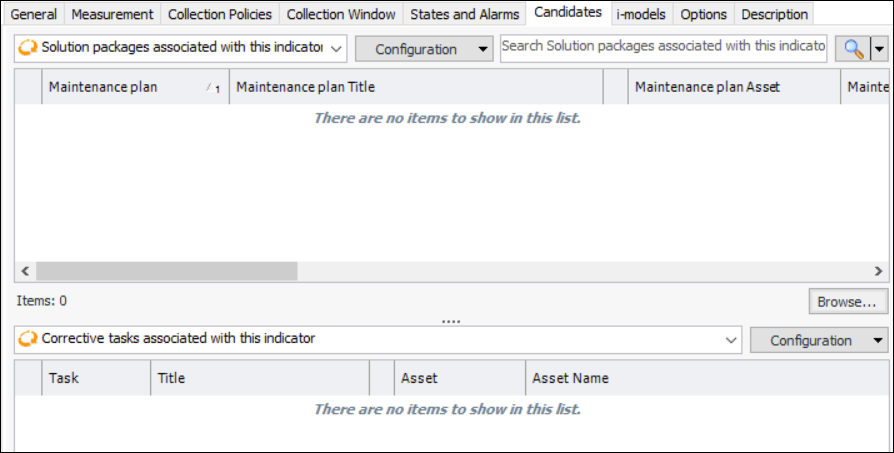Switch to the General tab
The width and height of the screenshot is (894, 453).
pyautogui.click(x=33, y=14)
